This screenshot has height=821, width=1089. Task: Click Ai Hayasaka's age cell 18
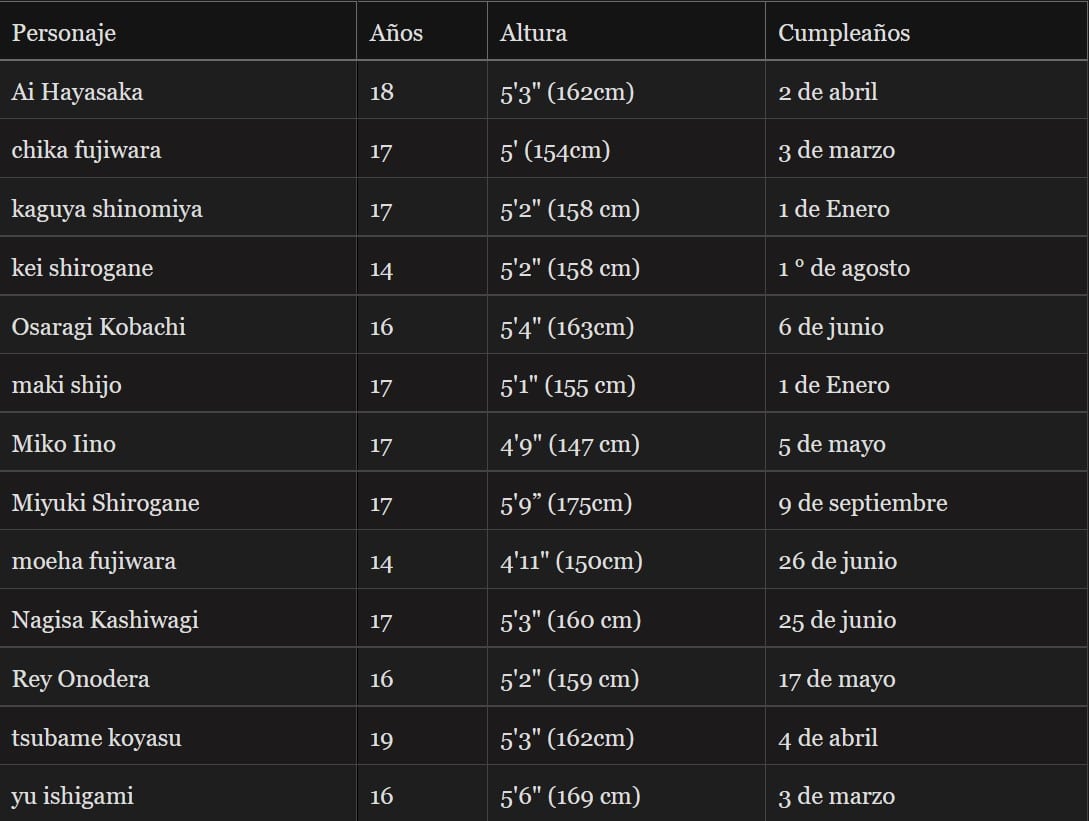381,92
